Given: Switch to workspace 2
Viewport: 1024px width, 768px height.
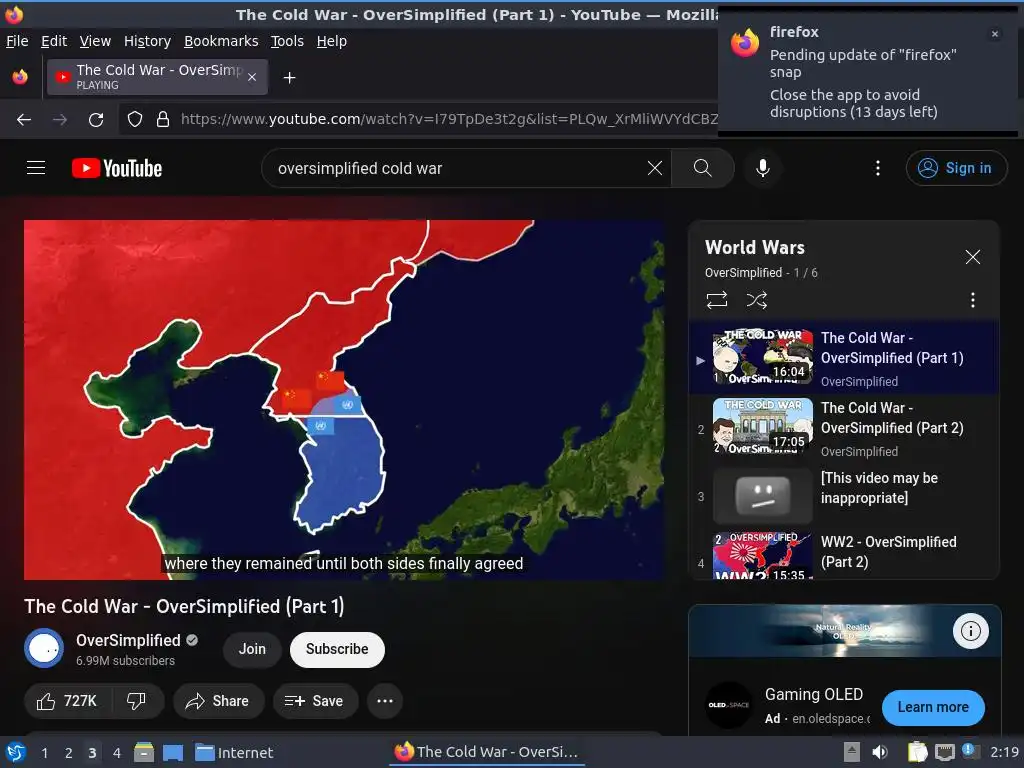Looking at the screenshot, I should click(x=69, y=752).
